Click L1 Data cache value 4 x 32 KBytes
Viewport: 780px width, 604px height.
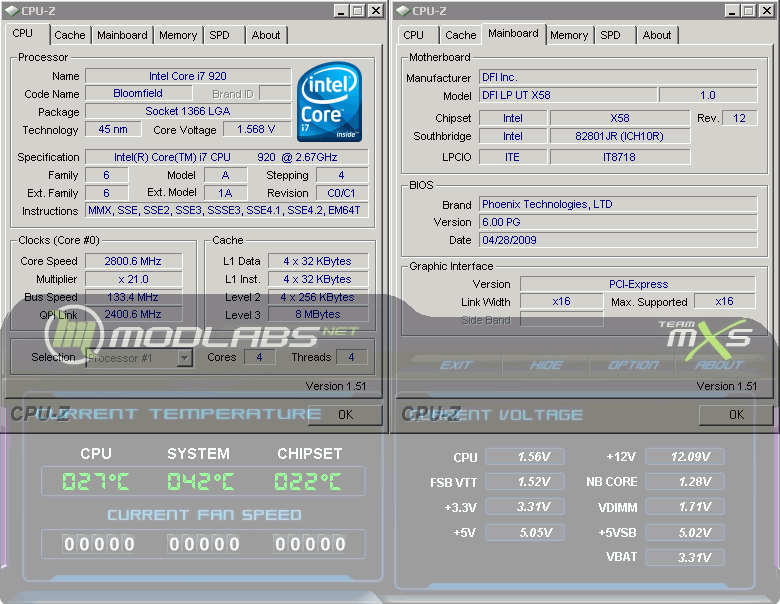point(318,261)
